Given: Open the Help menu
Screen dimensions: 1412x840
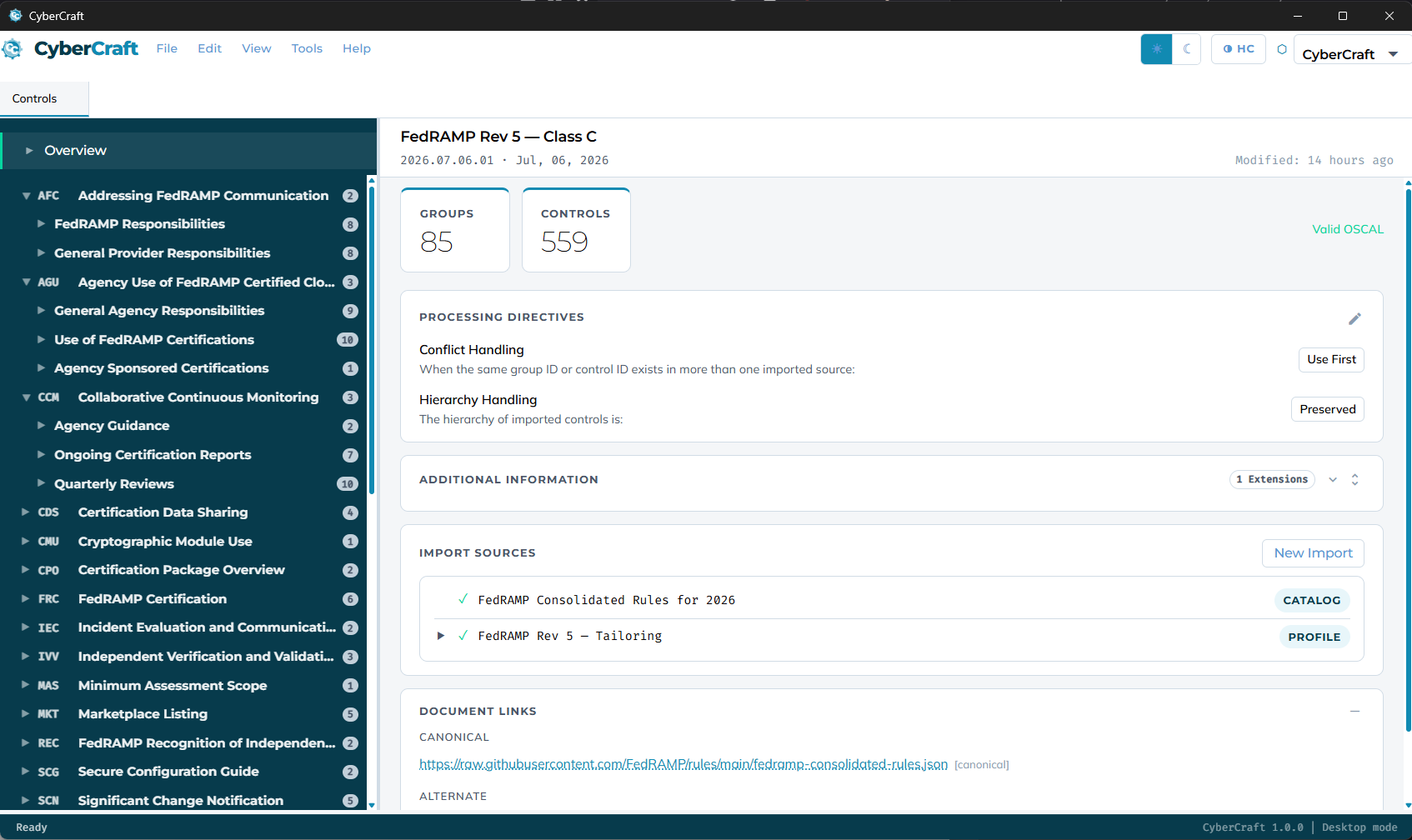Looking at the screenshot, I should (x=357, y=48).
